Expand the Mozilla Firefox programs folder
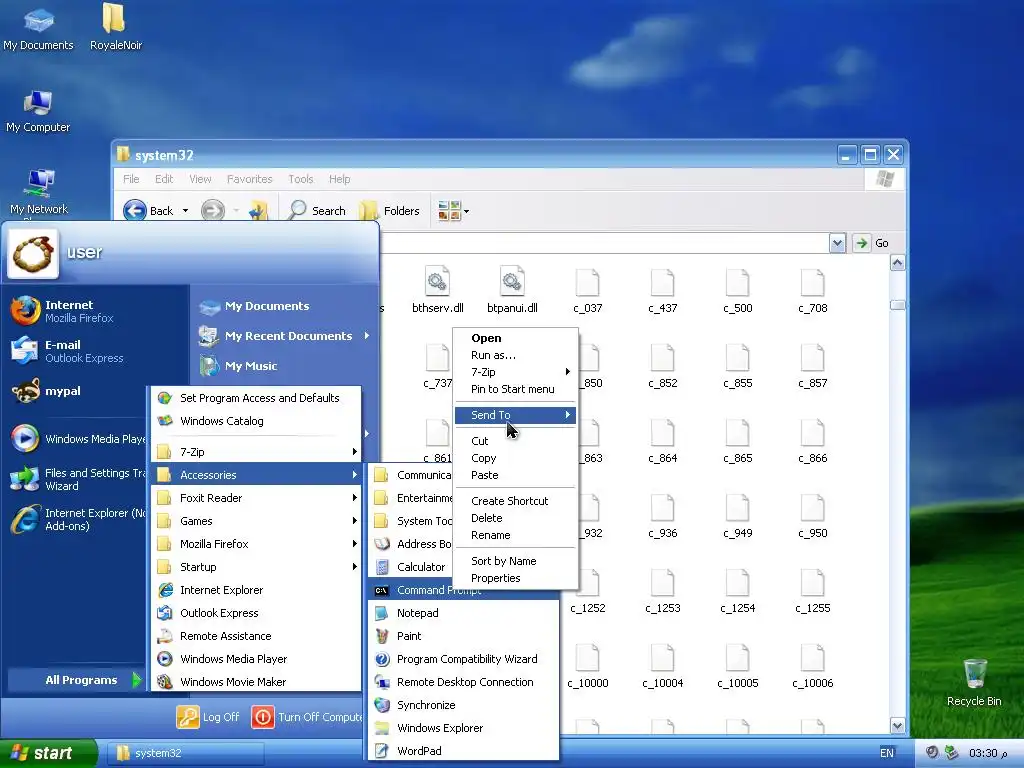The height and width of the screenshot is (768, 1024). point(256,543)
